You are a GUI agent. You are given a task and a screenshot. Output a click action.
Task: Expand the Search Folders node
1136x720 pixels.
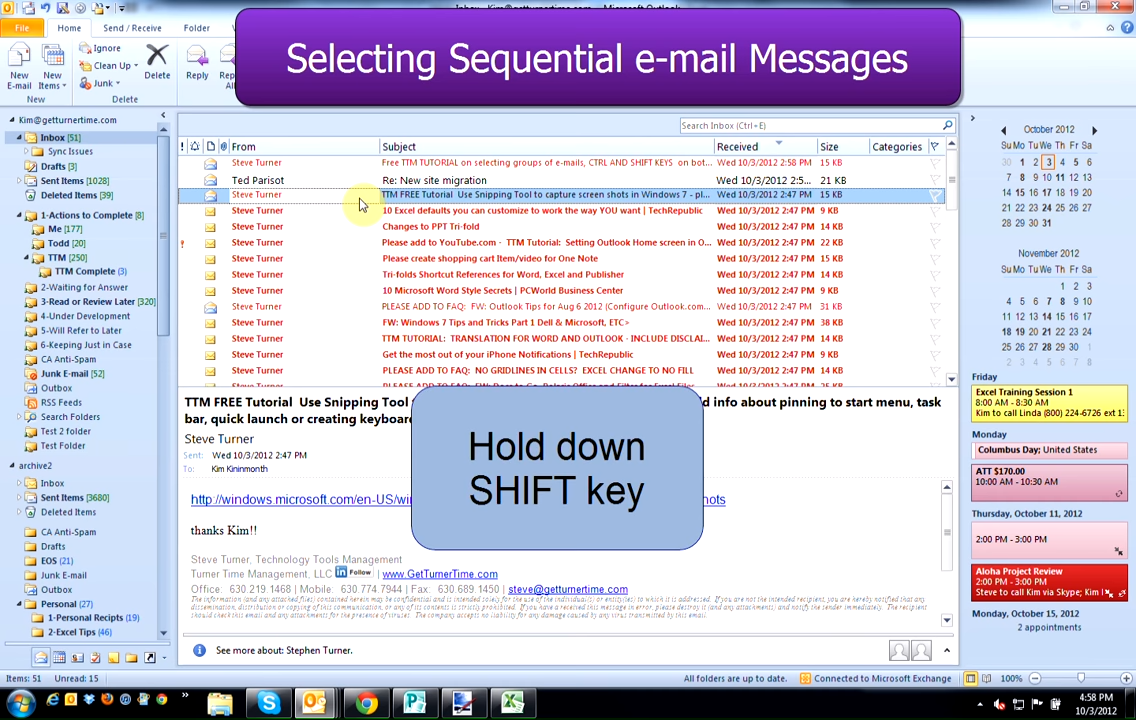pos(19,416)
